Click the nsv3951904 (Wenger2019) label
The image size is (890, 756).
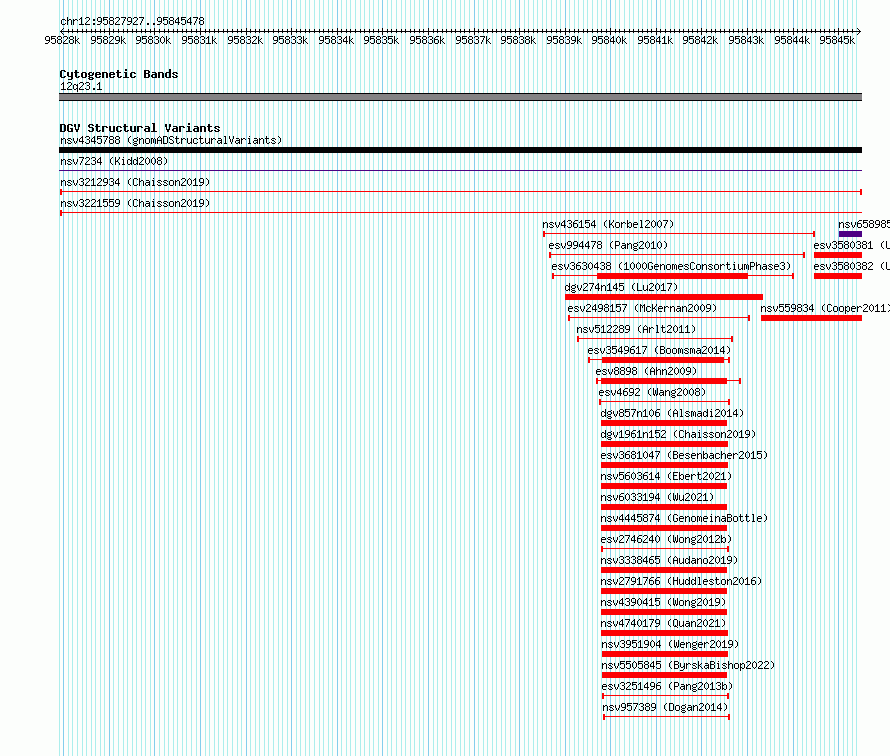point(670,644)
